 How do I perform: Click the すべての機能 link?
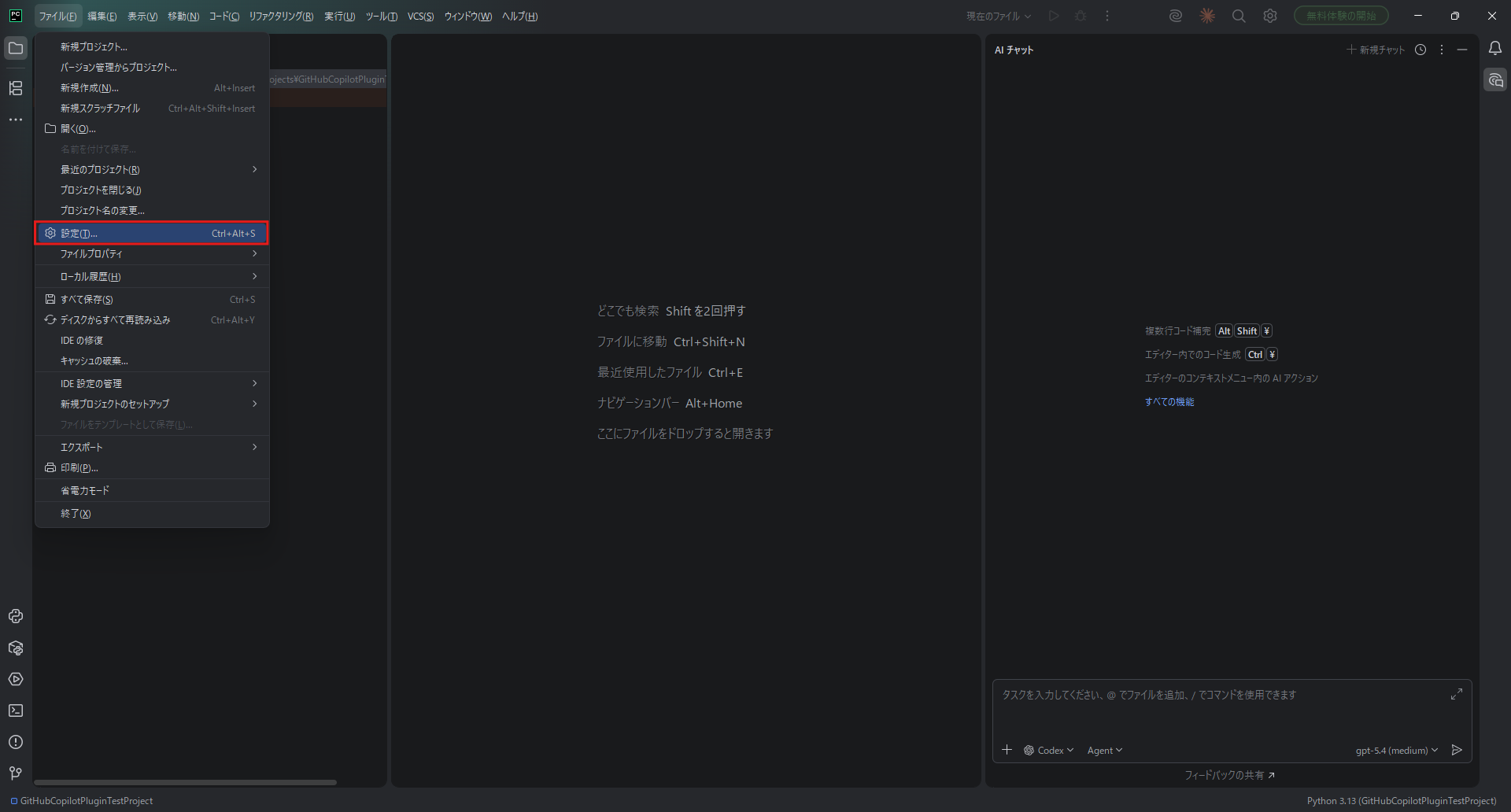(1169, 402)
